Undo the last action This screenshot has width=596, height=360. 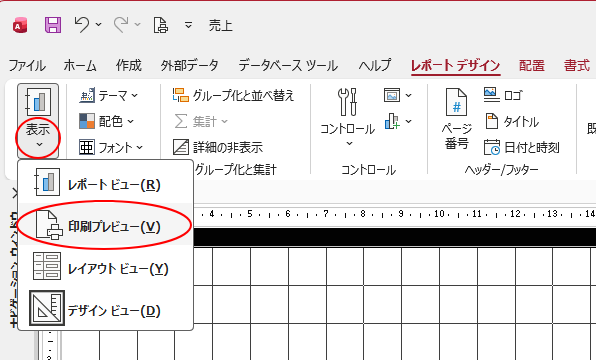[81, 25]
